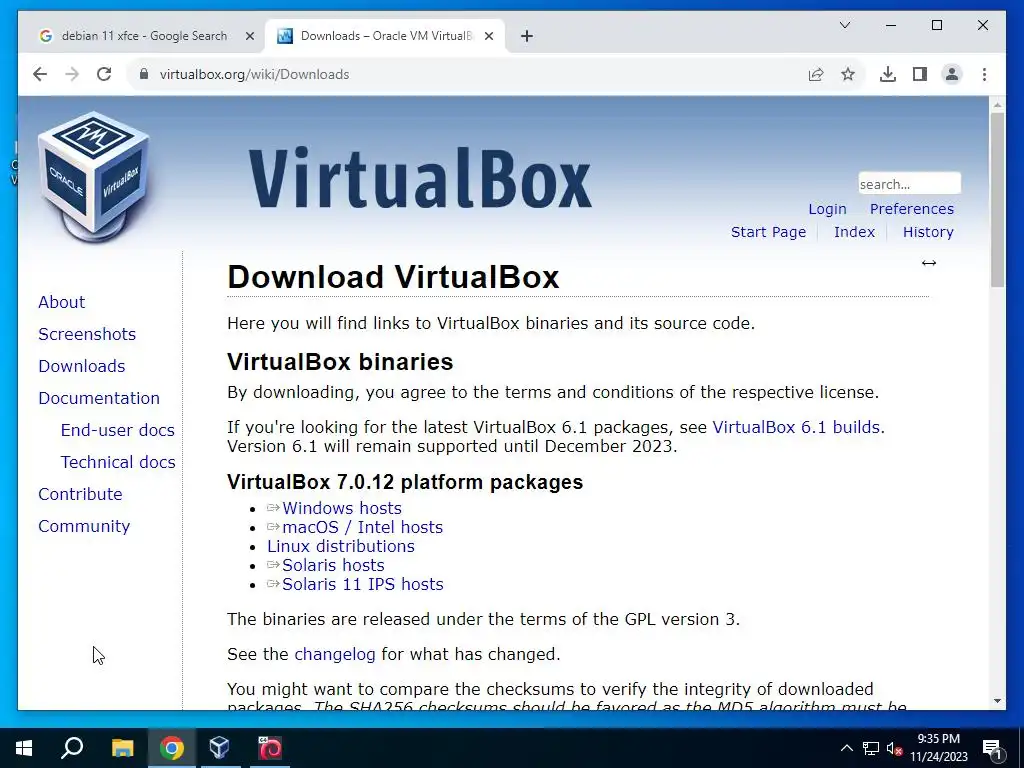Open Windows taskbar search

click(72, 748)
